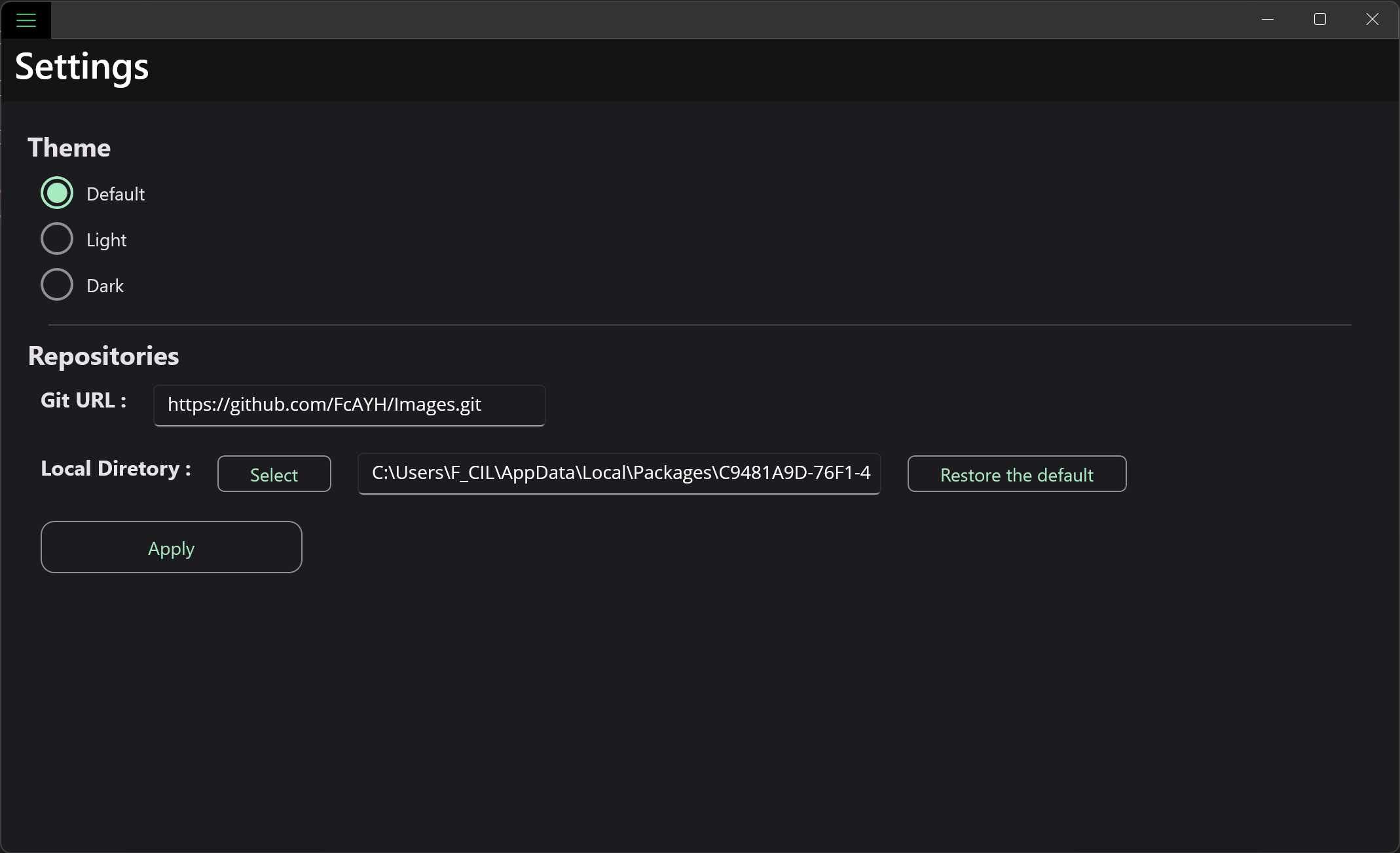Click the 'Dark' theme label text
1400x853 pixels.
105,286
